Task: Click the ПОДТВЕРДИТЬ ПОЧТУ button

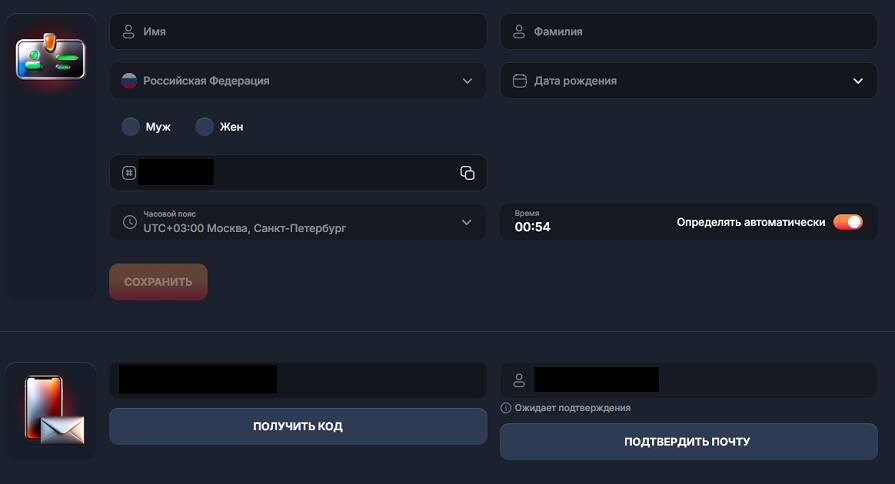Action: point(688,441)
